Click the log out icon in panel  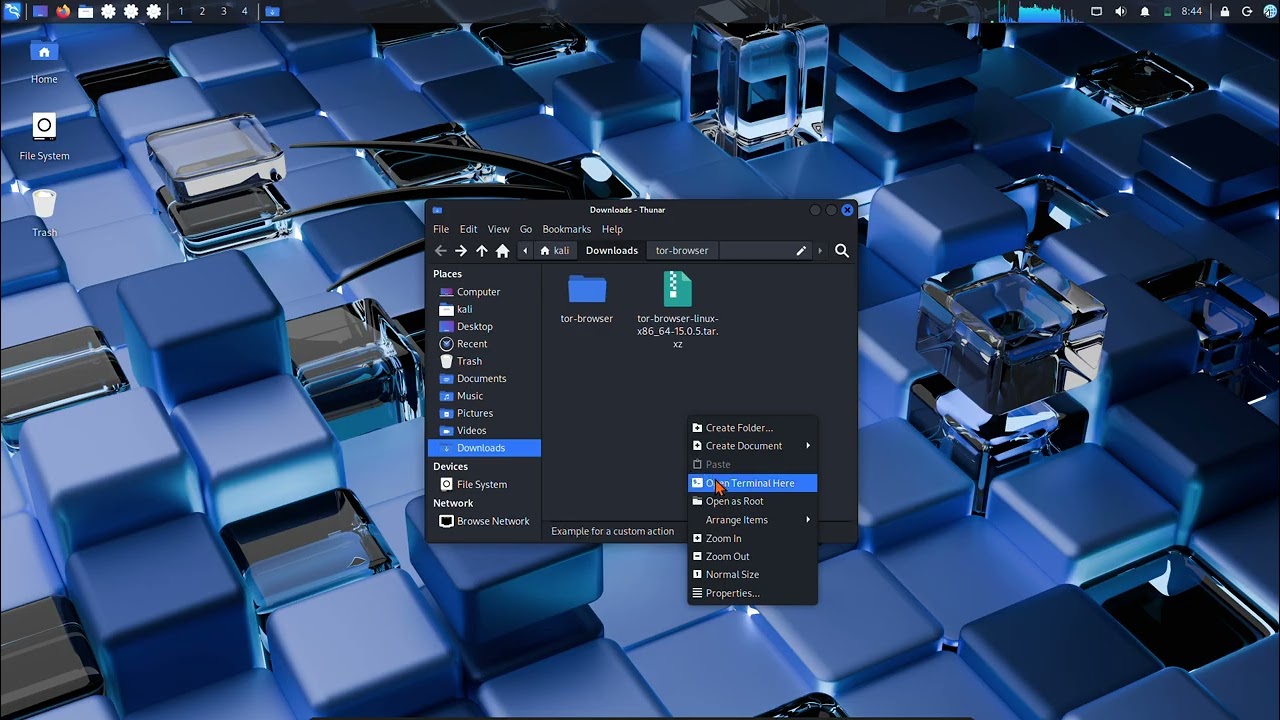point(1247,12)
